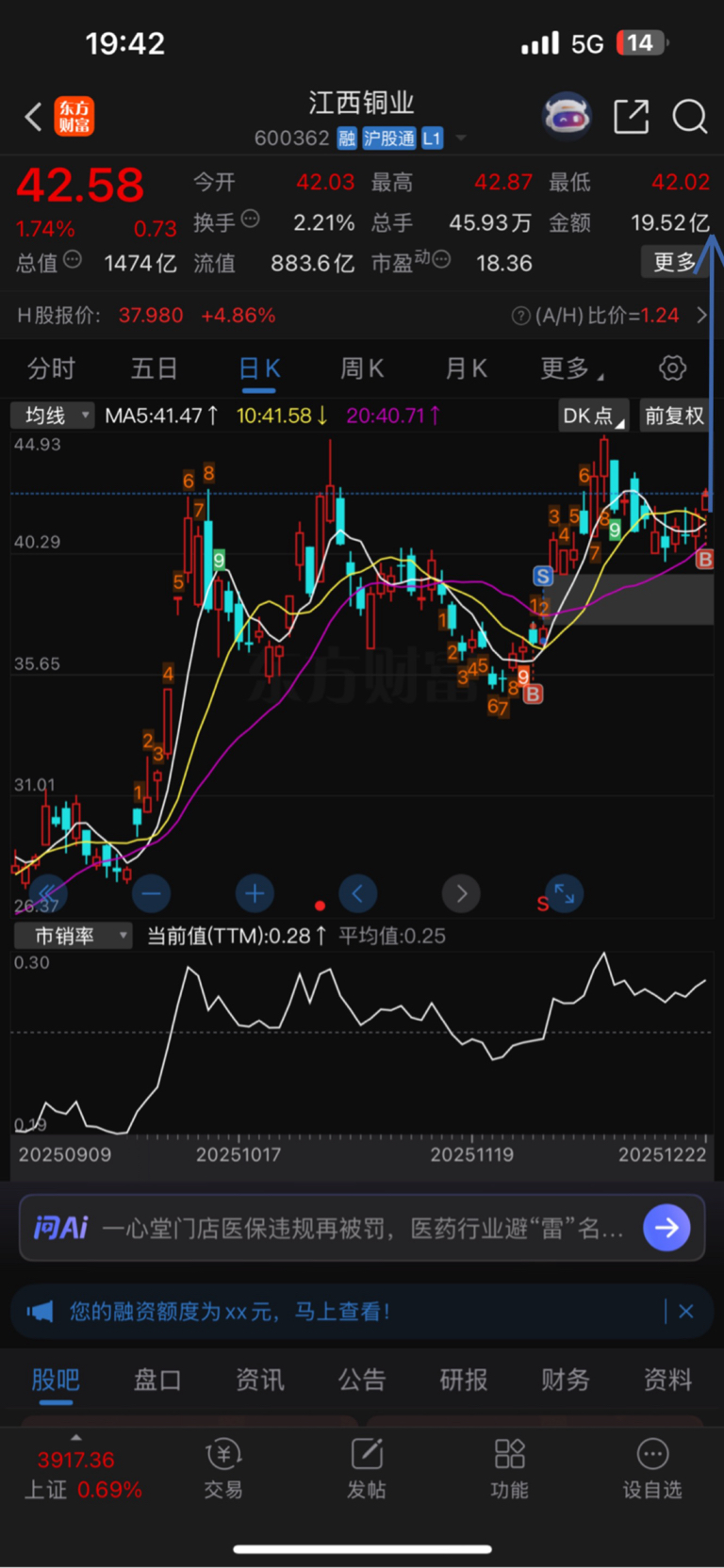Switch to 周K chart tab

(362, 368)
